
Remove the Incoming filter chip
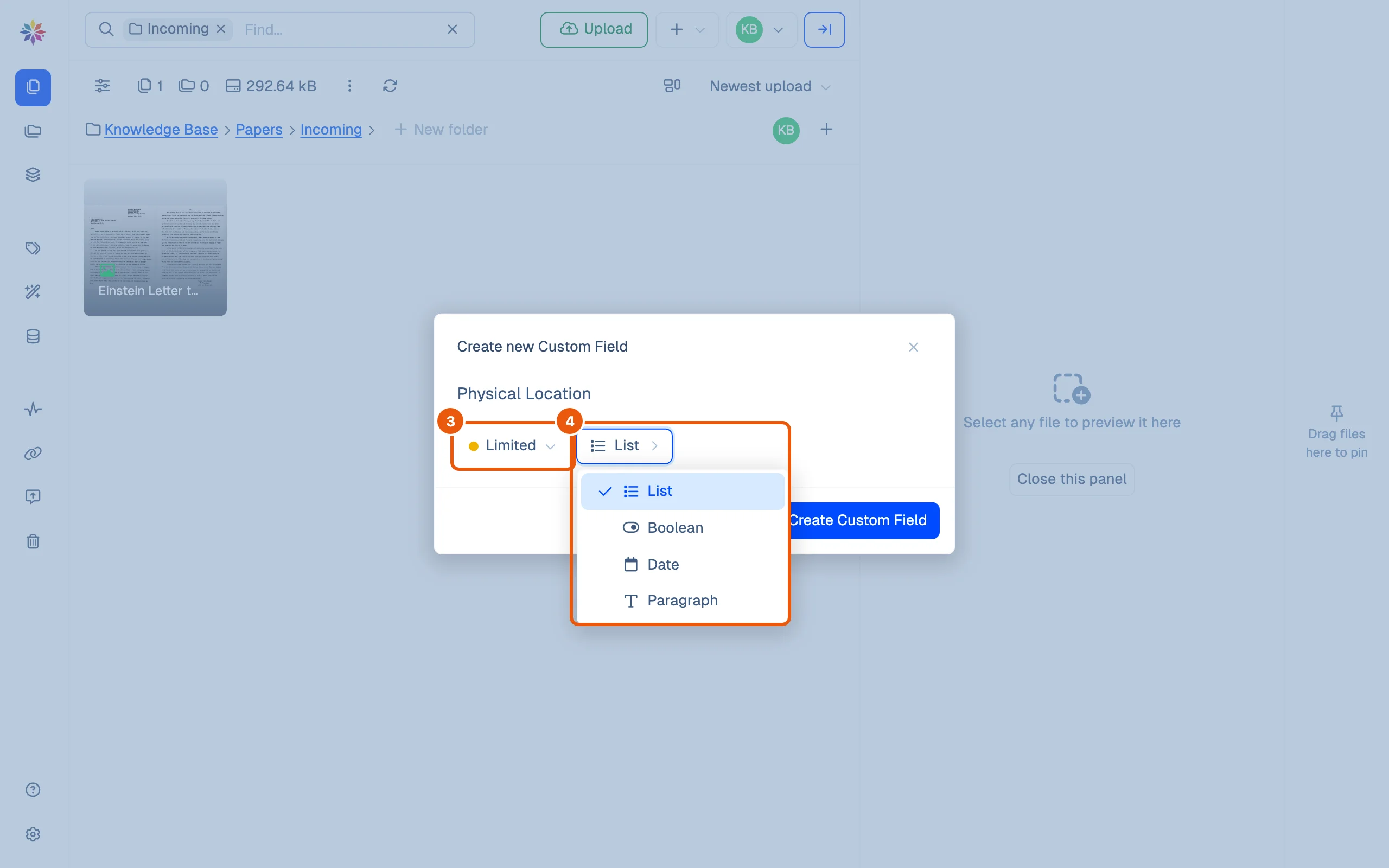click(221, 29)
